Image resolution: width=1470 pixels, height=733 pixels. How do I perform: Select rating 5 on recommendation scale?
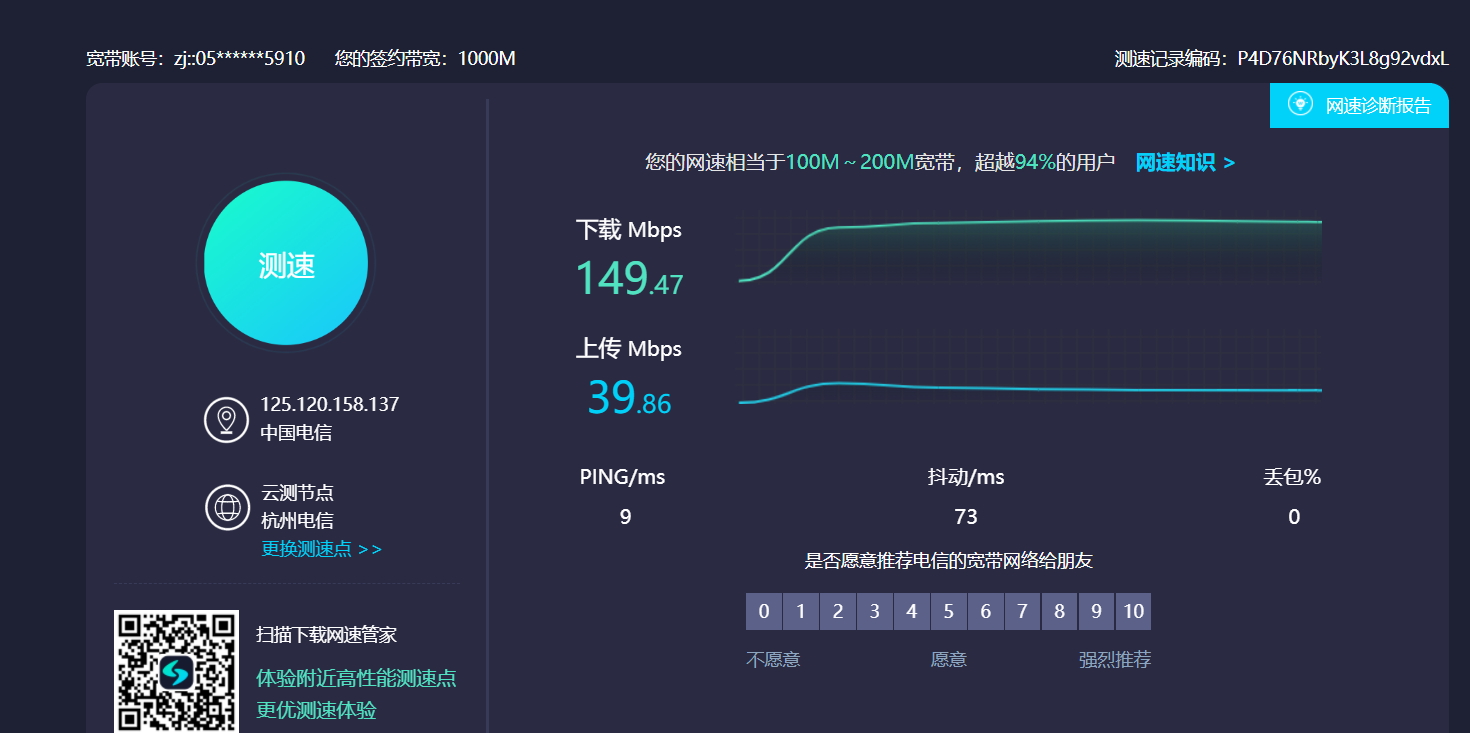click(x=948, y=611)
